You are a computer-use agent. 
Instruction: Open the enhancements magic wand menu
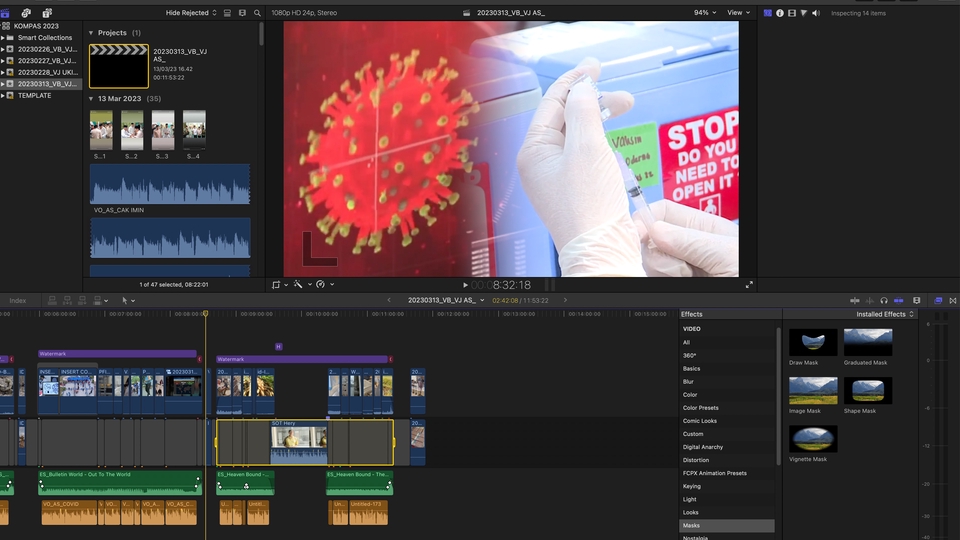tap(301, 285)
